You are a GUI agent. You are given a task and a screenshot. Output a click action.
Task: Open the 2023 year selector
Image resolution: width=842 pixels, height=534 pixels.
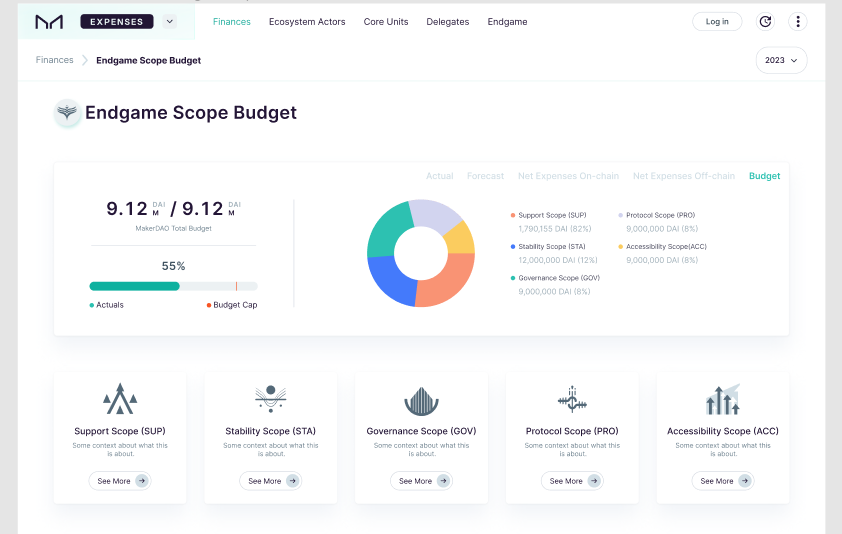click(781, 60)
